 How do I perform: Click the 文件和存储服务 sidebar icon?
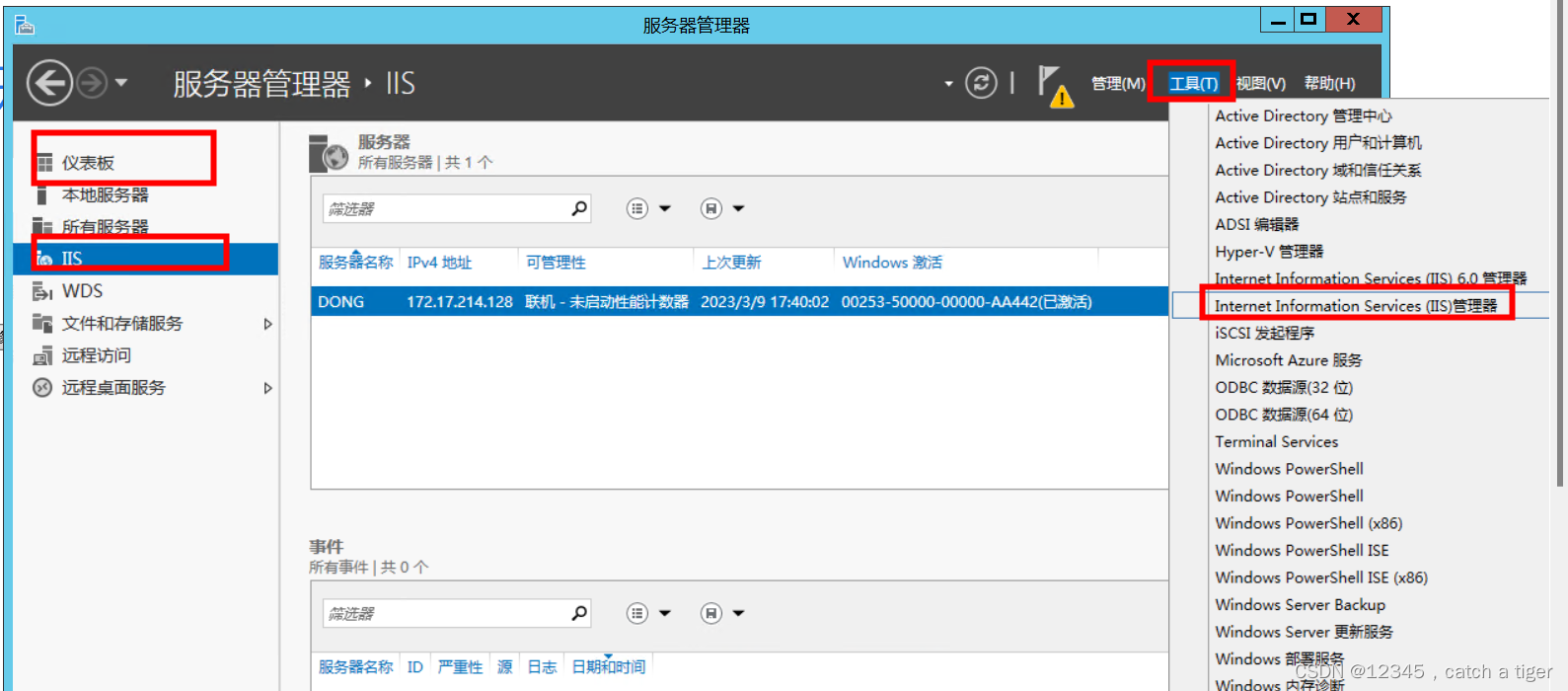coord(42,323)
